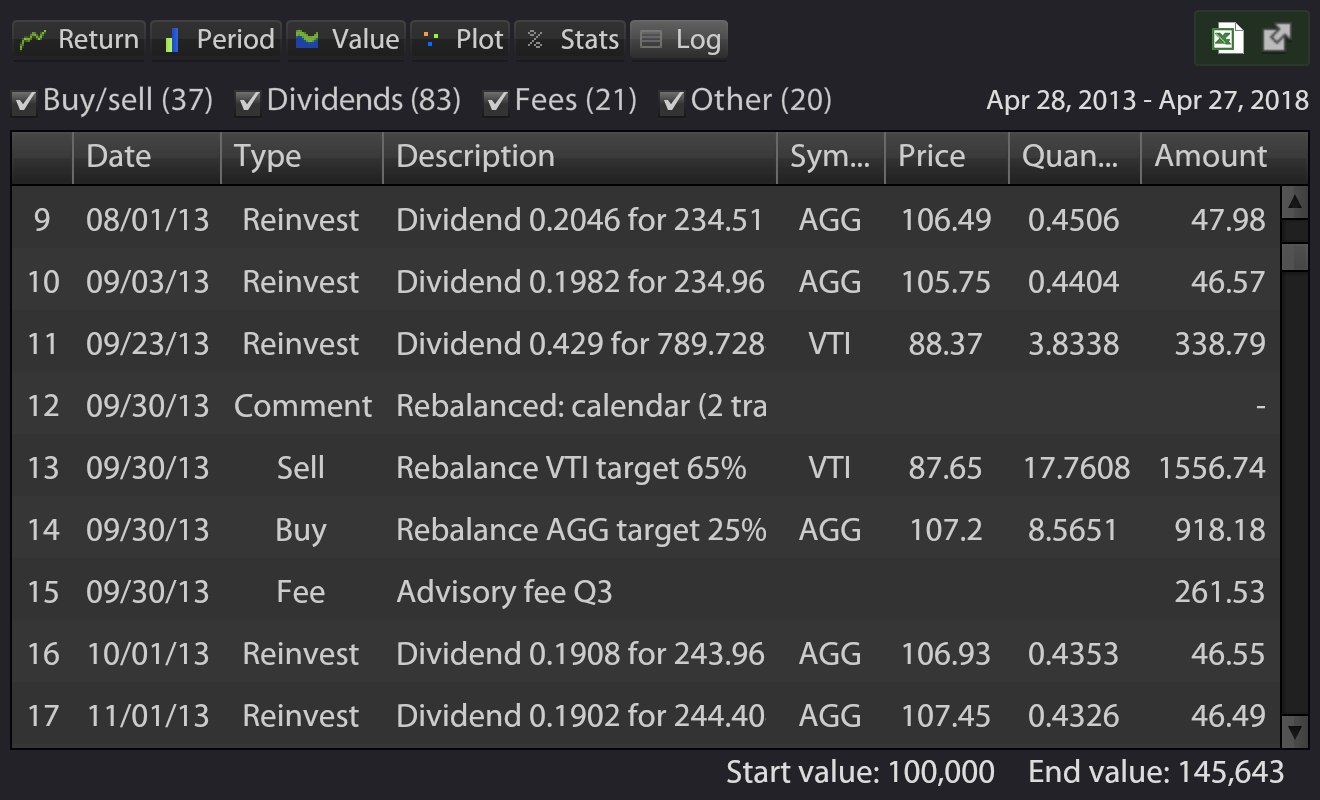Uncheck the Fees (21) checkbox
The height and width of the screenshot is (800, 1320).
coord(496,102)
